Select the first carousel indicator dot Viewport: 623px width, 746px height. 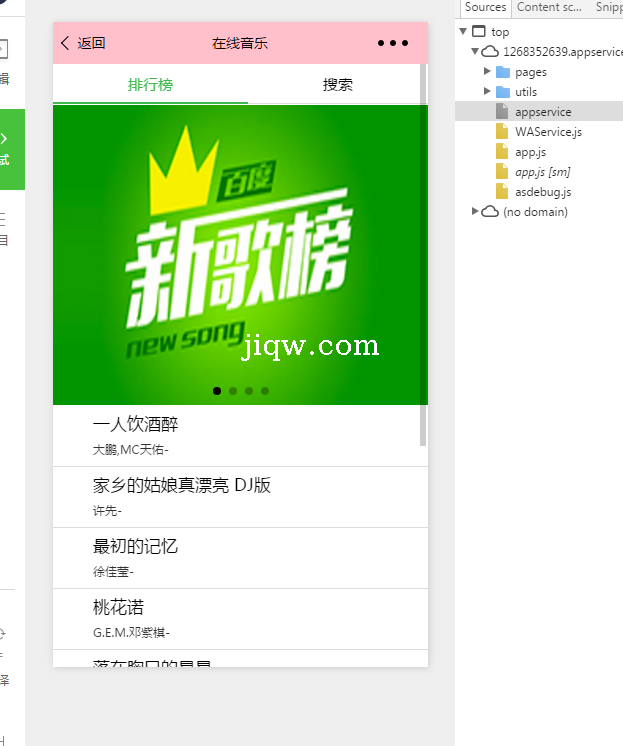[217, 391]
